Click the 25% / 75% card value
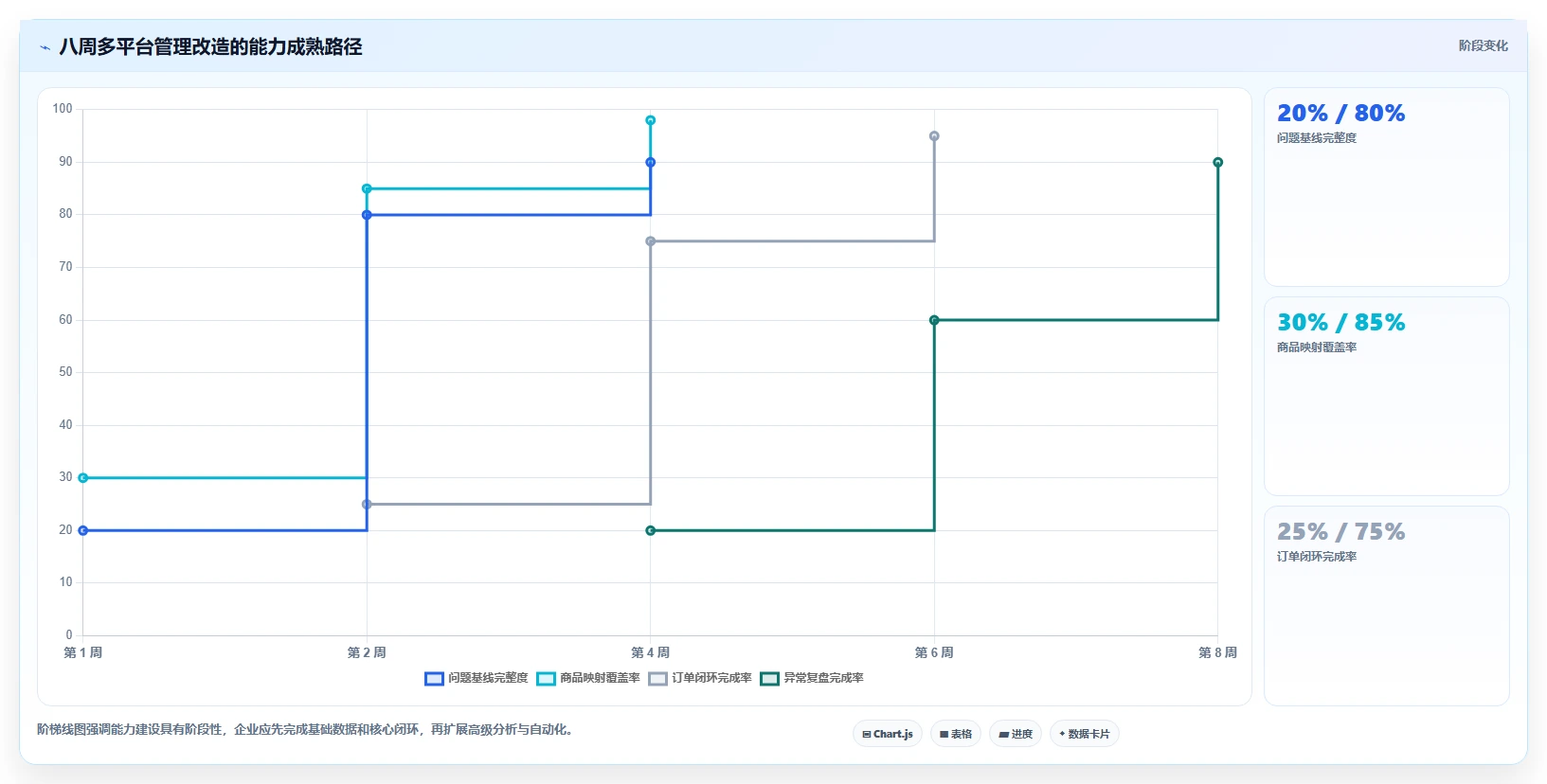 1340,532
